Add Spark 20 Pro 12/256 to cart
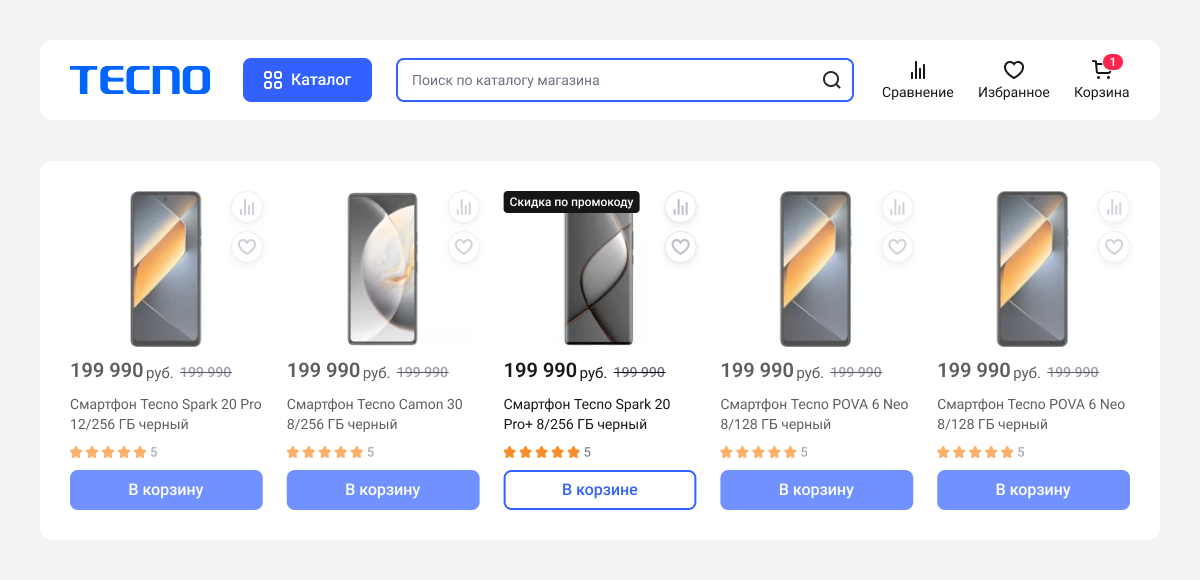This screenshot has height=580, width=1200. 166,490
